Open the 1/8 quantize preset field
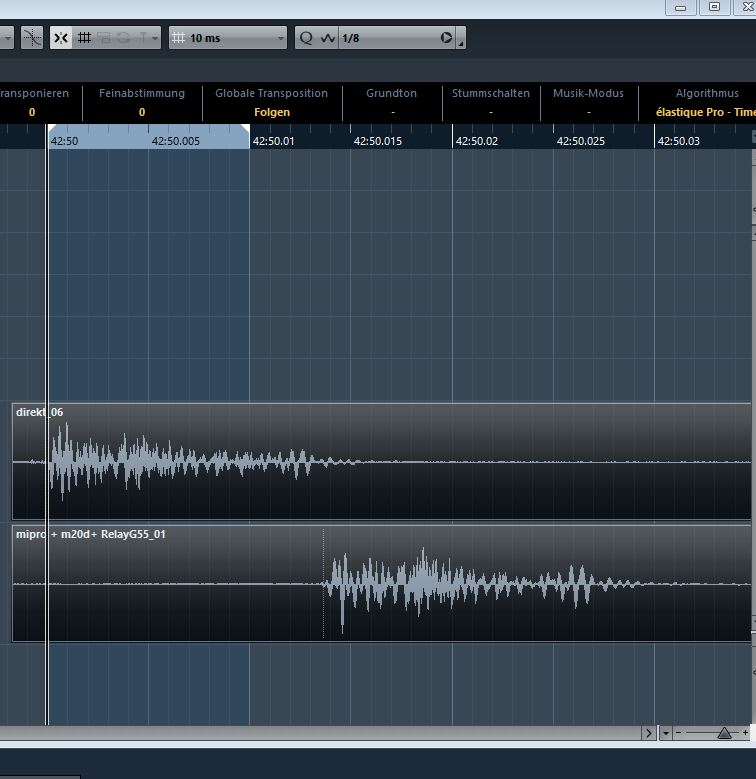The image size is (756, 779). point(388,38)
